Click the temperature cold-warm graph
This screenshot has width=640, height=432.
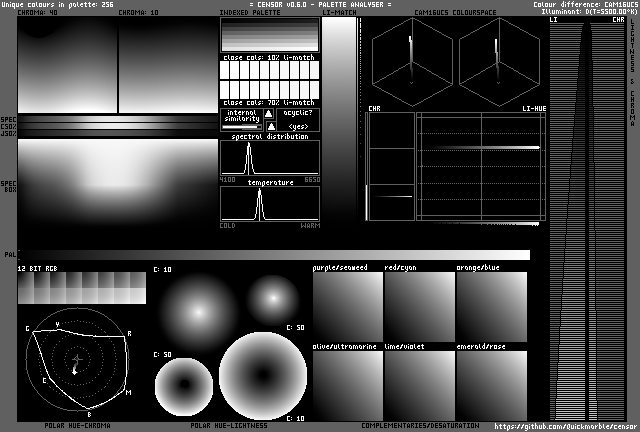point(270,204)
